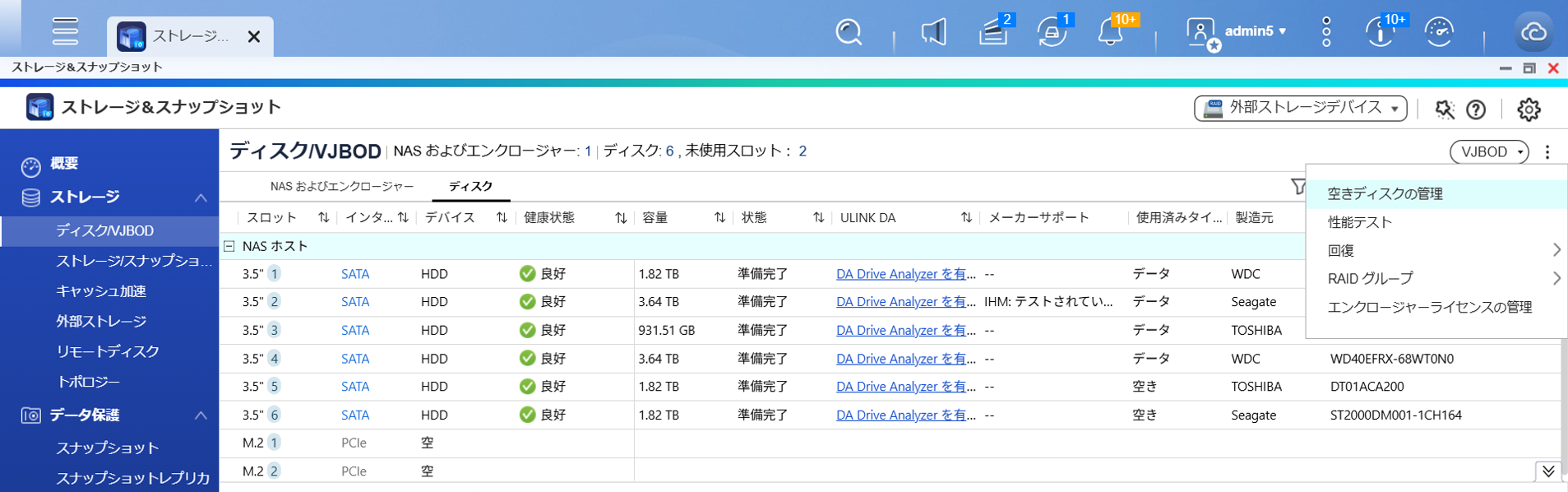The width and height of the screenshot is (1568, 492).
Task: Click the help question mark icon
Action: tap(1476, 109)
